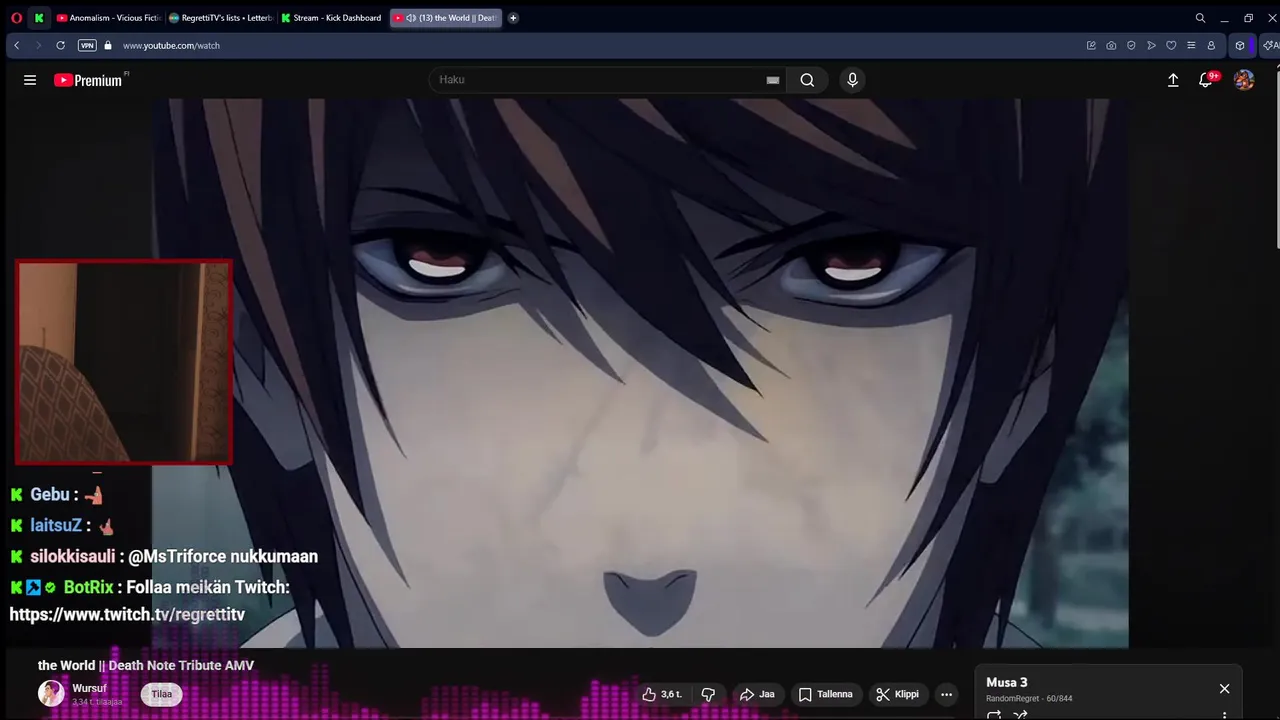
Task: Click the video player area
Action: click(640, 373)
